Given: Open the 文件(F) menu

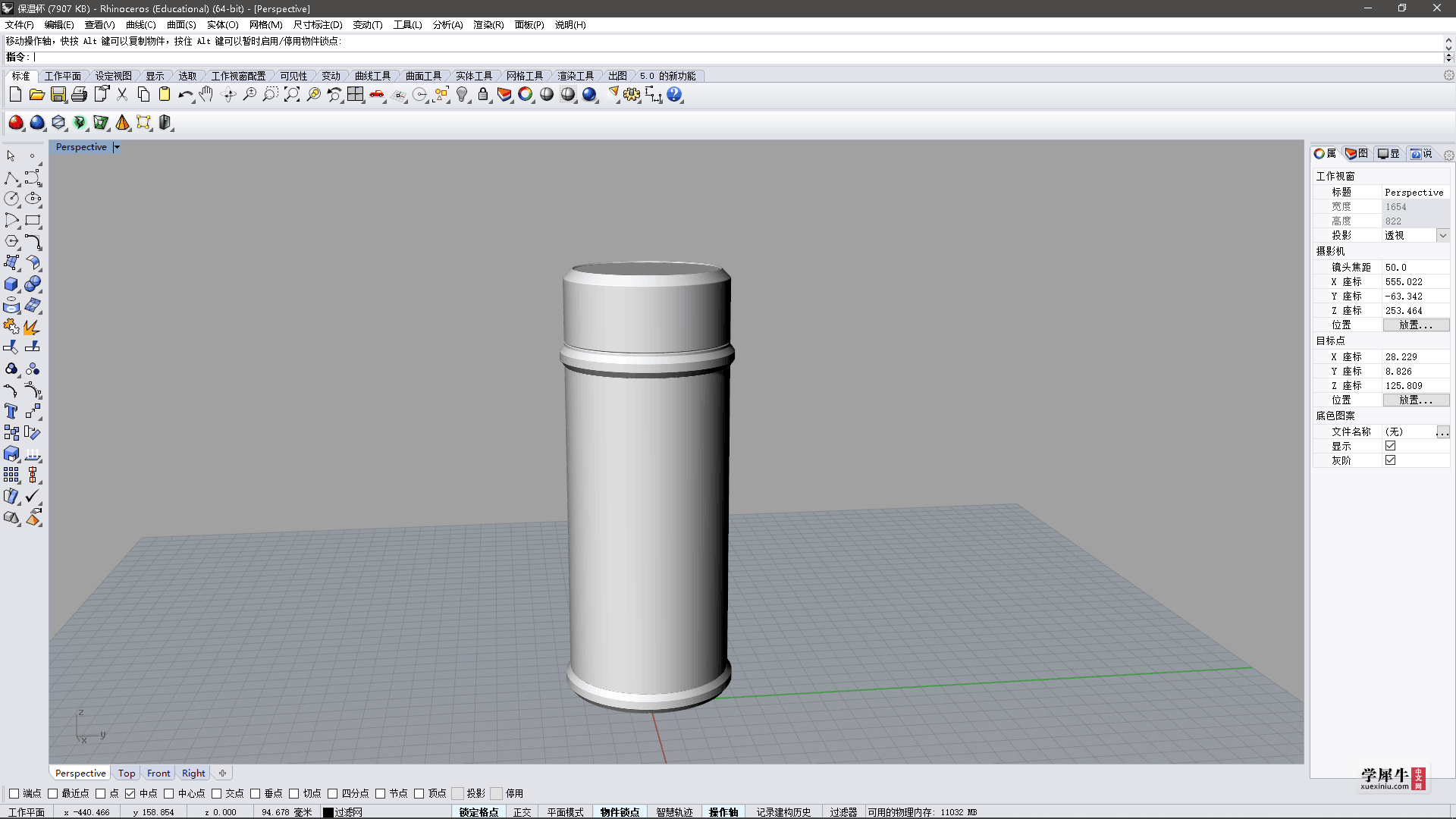Looking at the screenshot, I should pyautogui.click(x=20, y=25).
